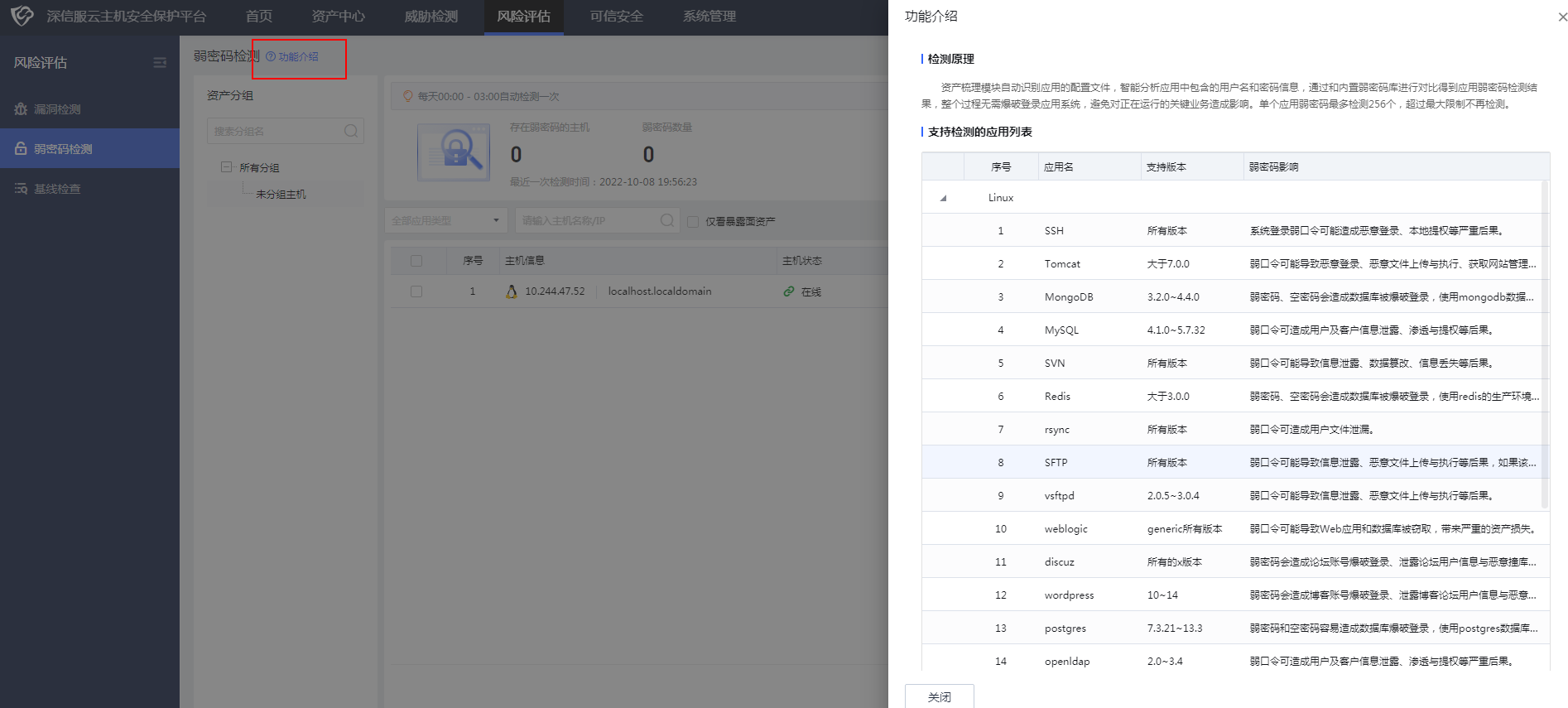Click the platform shield logo icon
1568x708 pixels.
22,16
